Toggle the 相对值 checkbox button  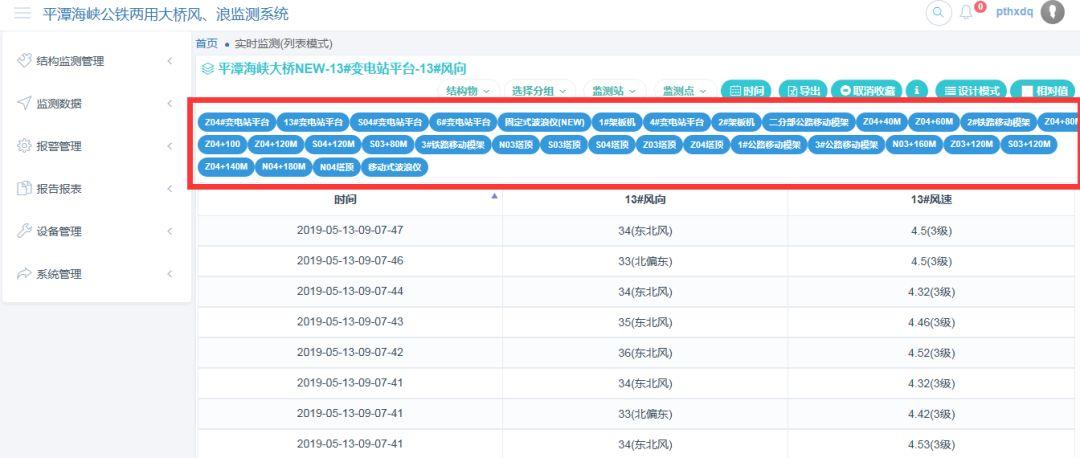(x=1042, y=90)
